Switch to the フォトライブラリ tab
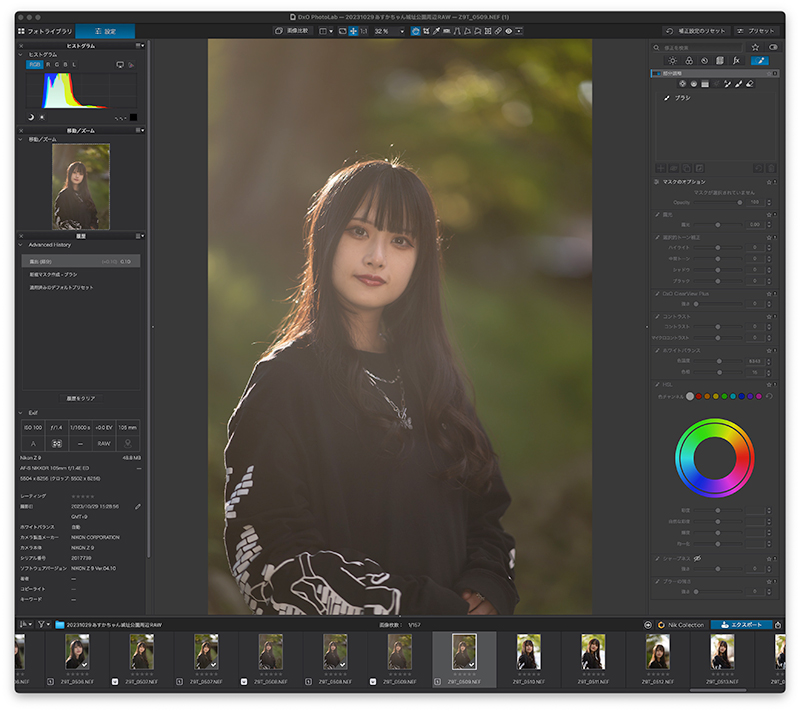 click(x=45, y=31)
